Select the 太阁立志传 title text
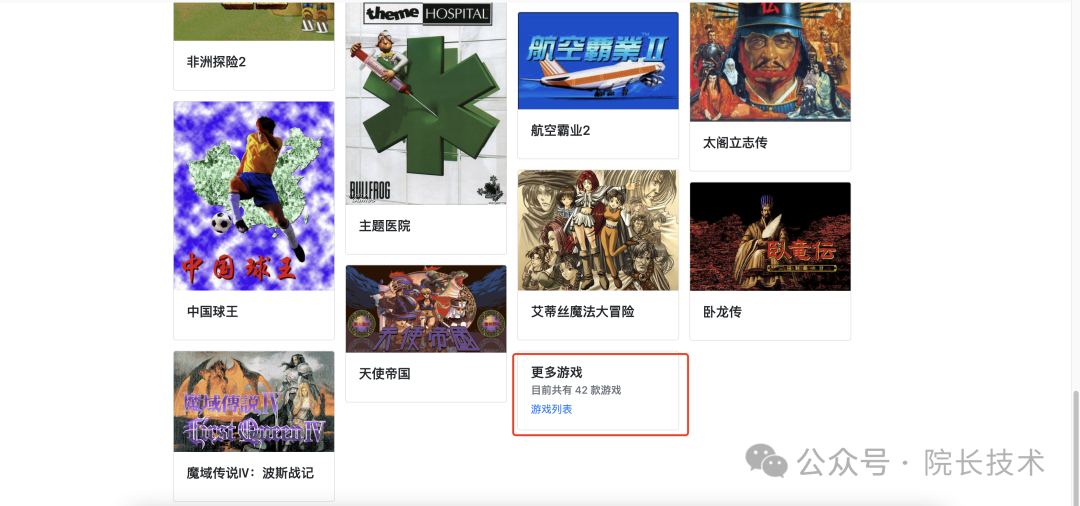This screenshot has height=506, width=1080. pyautogui.click(x=735, y=143)
